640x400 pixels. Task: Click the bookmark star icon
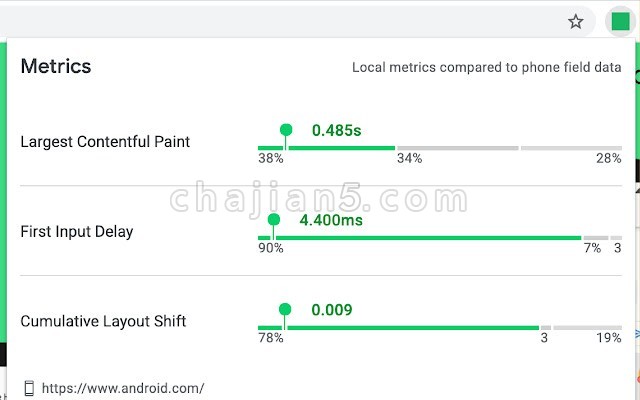click(x=576, y=22)
